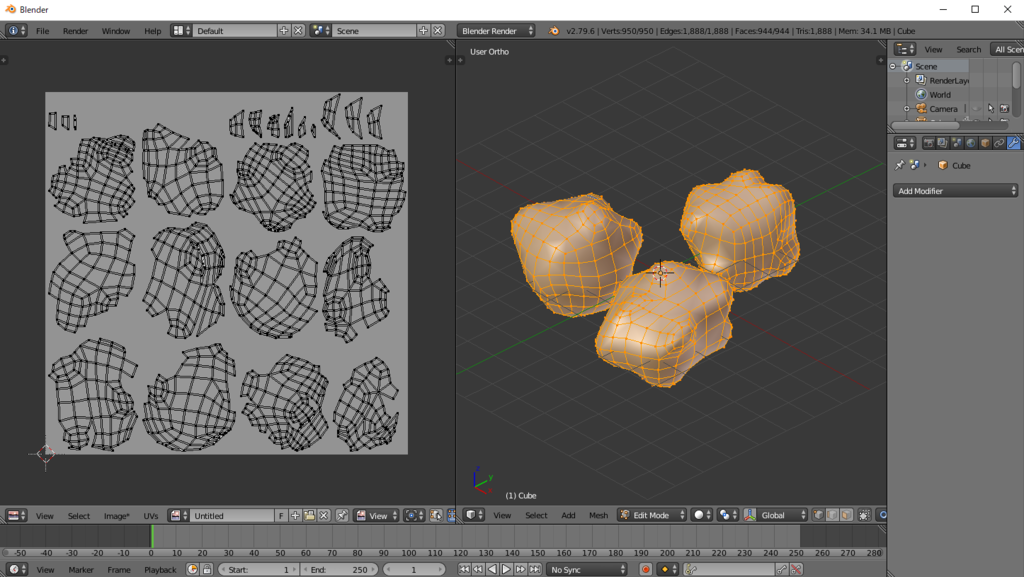This screenshot has width=1024, height=577.
Task: Open UV editor pivot point selector
Action: tap(414, 516)
